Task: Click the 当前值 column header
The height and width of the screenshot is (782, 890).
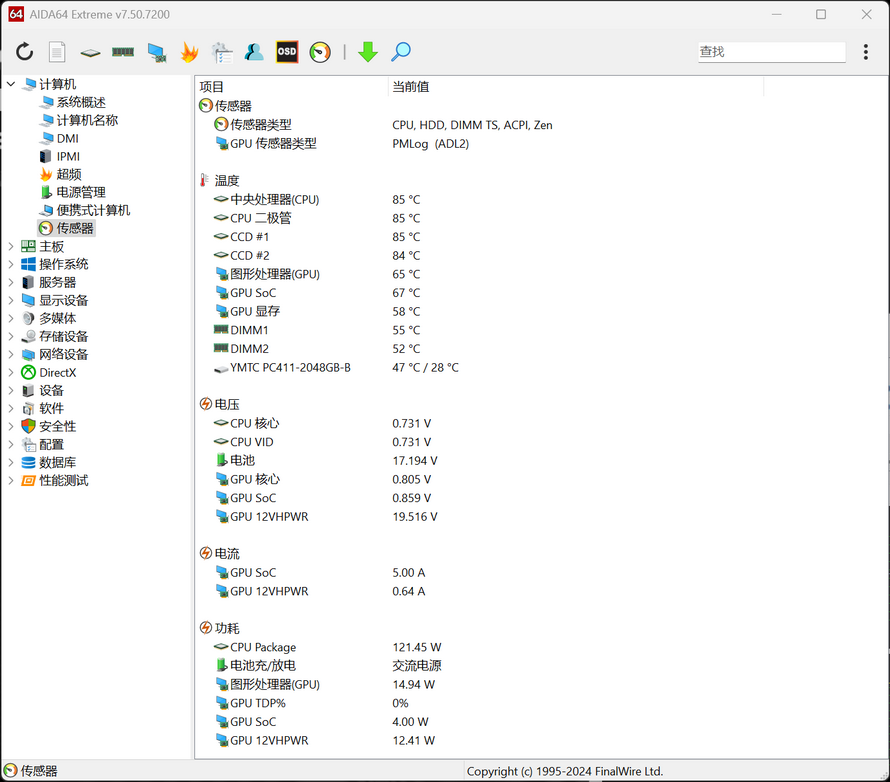Action: pyautogui.click(x=410, y=87)
